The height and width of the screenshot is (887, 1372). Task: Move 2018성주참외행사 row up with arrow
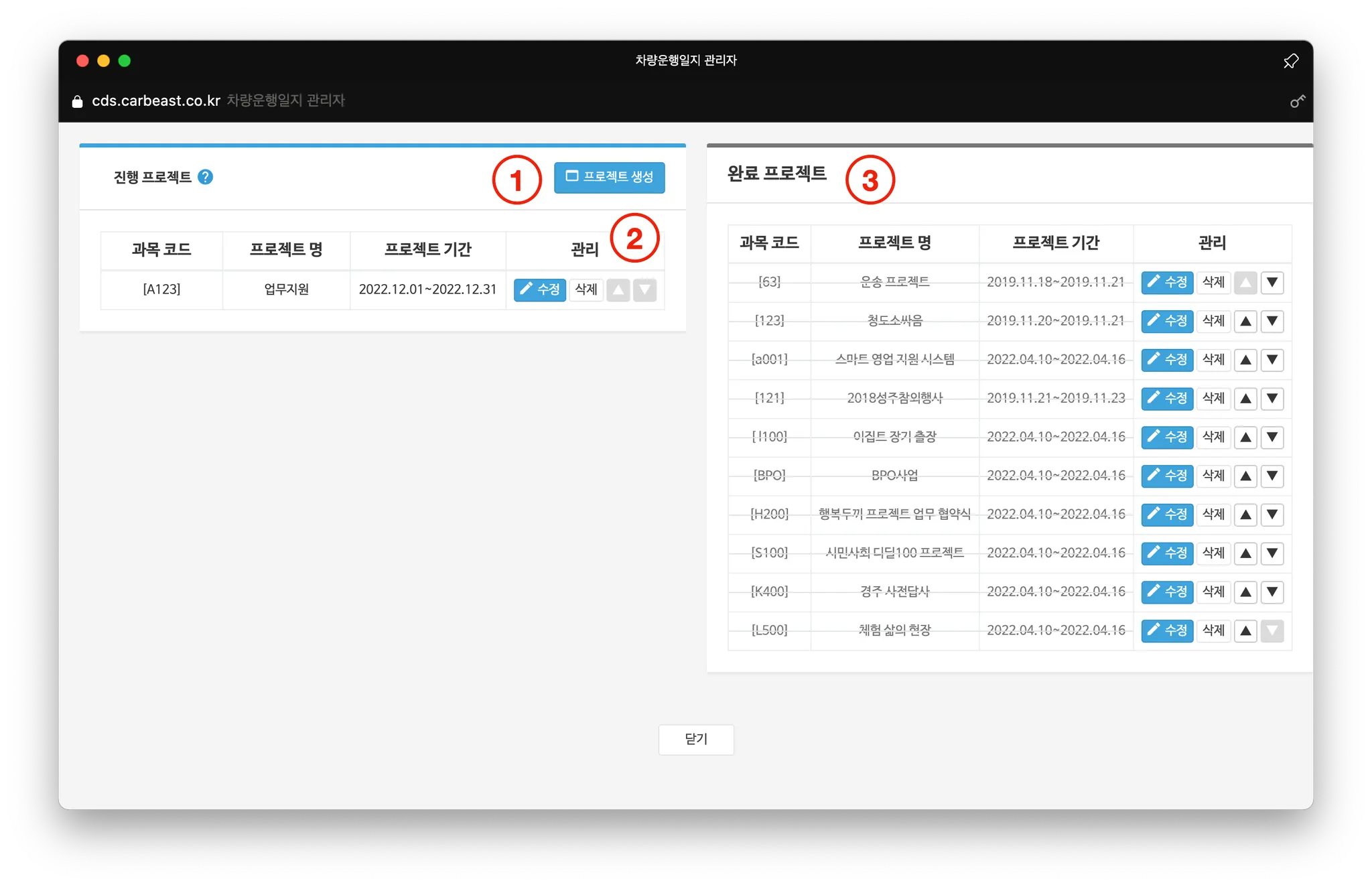(1245, 399)
